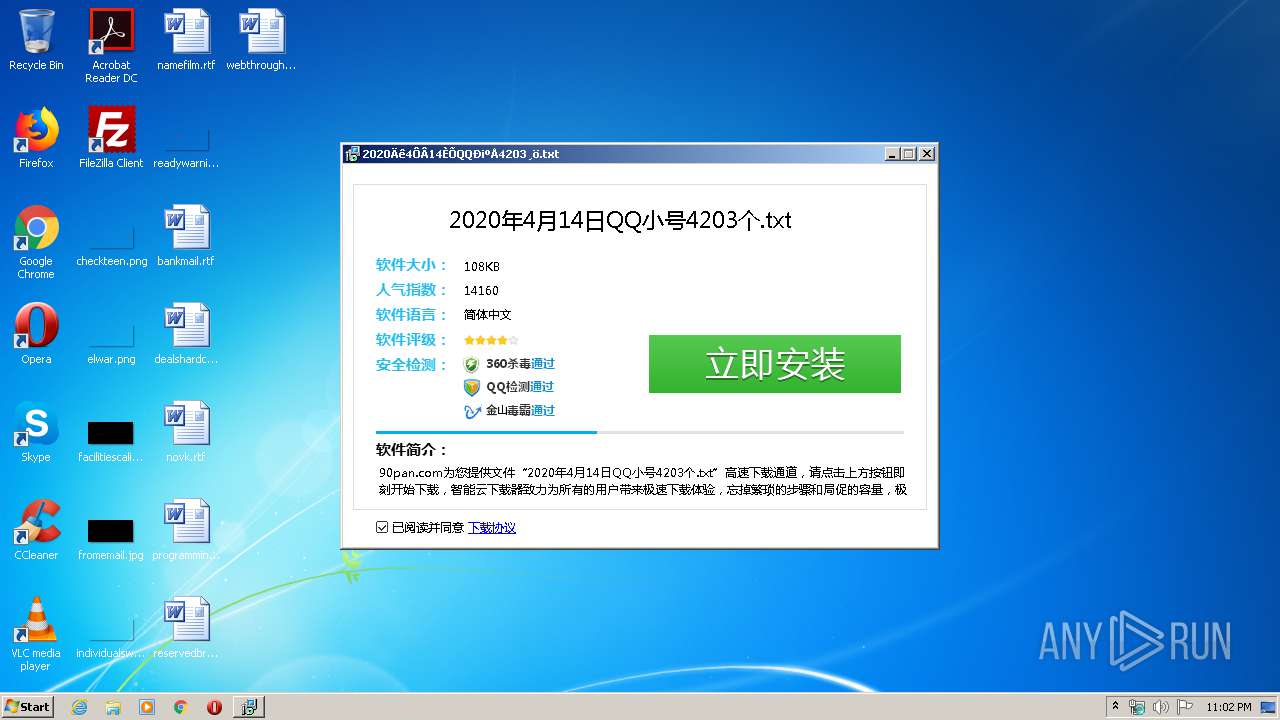1280x720 pixels.
Task: Open the Recycle Bin desktop icon
Action: [36, 40]
